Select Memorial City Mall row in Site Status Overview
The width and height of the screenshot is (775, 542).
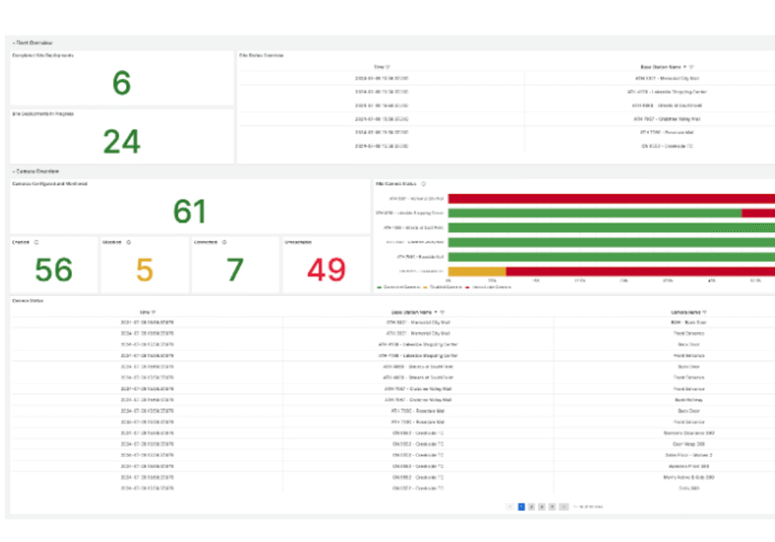coord(507,79)
